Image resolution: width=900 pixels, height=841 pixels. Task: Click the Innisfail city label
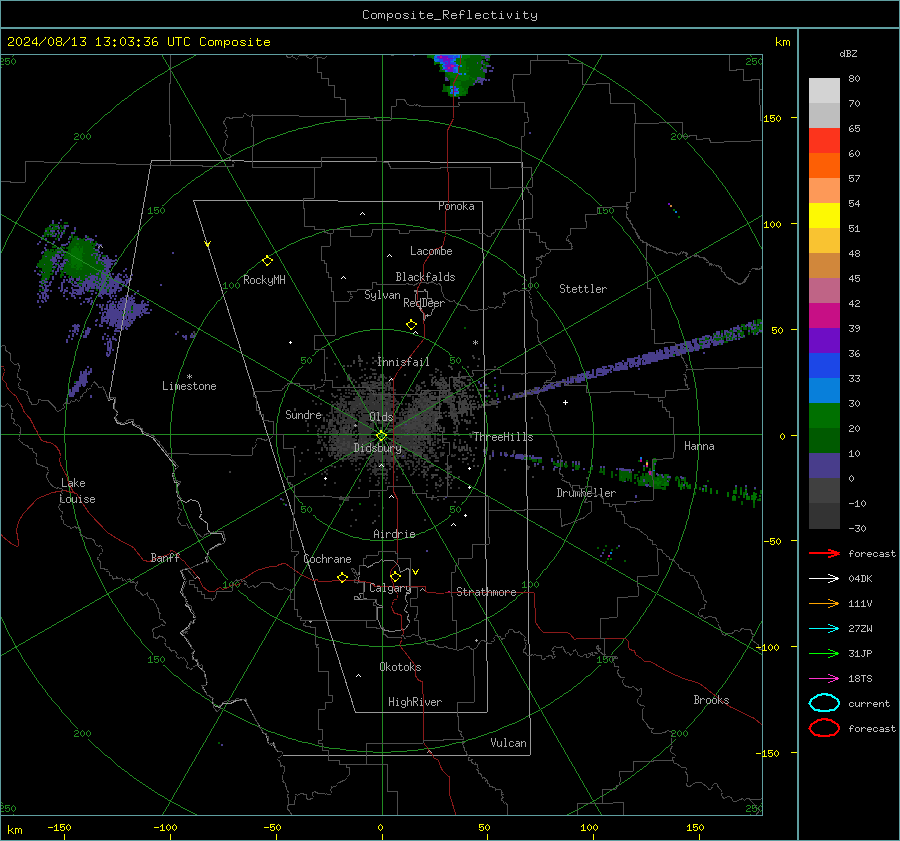[x=403, y=362]
